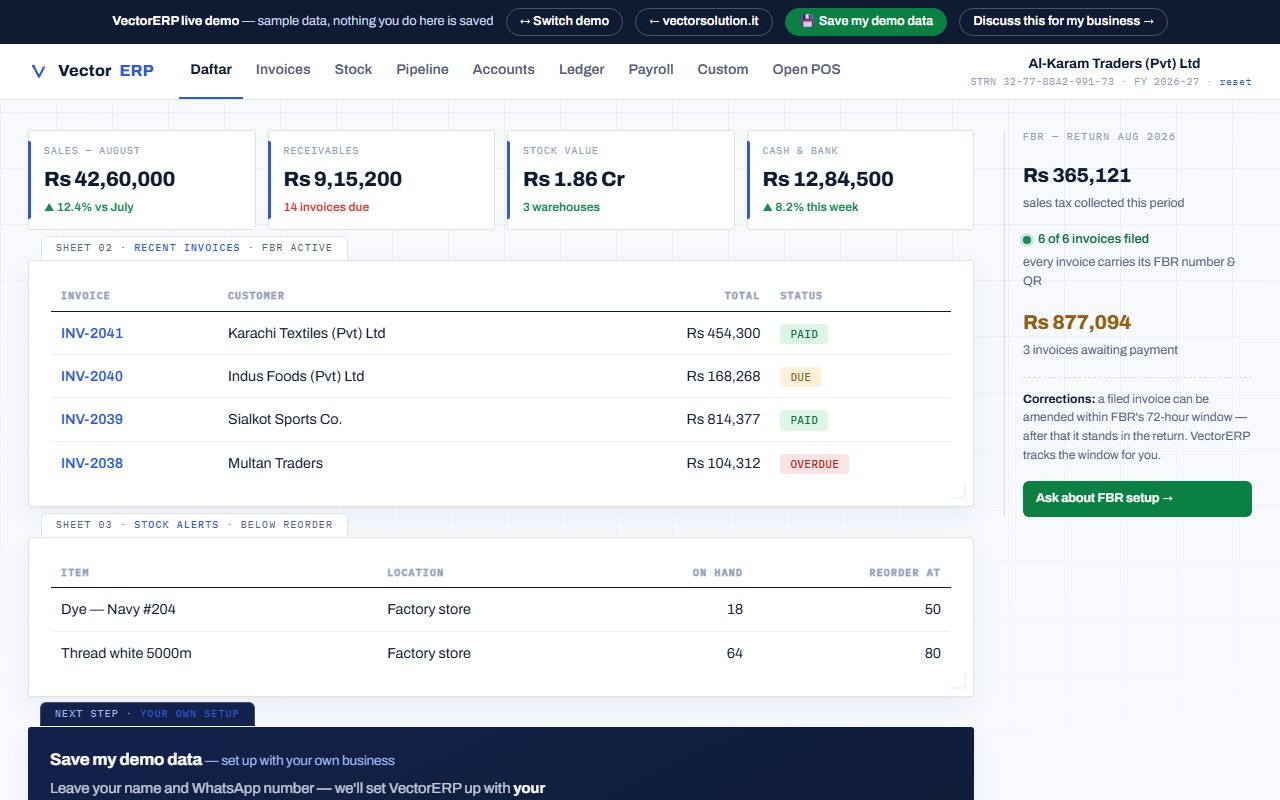This screenshot has height=800, width=1280.
Task: Open invoice INV-2040
Action: (x=92, y=376)
